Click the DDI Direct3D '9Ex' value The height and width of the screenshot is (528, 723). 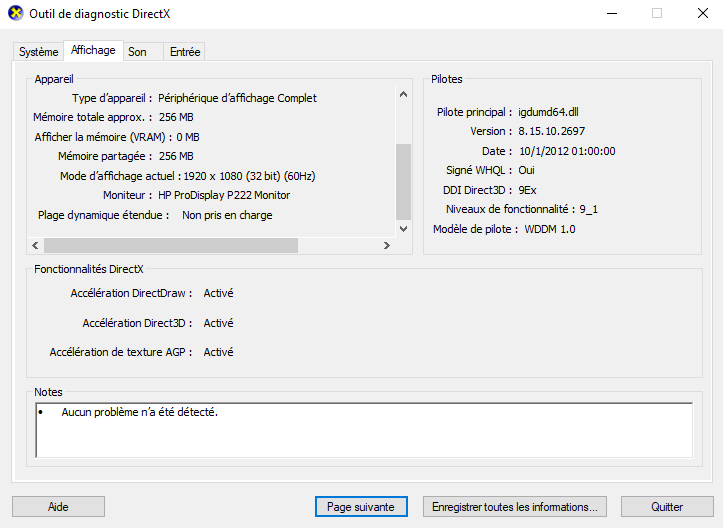click(x=527, y=190)
